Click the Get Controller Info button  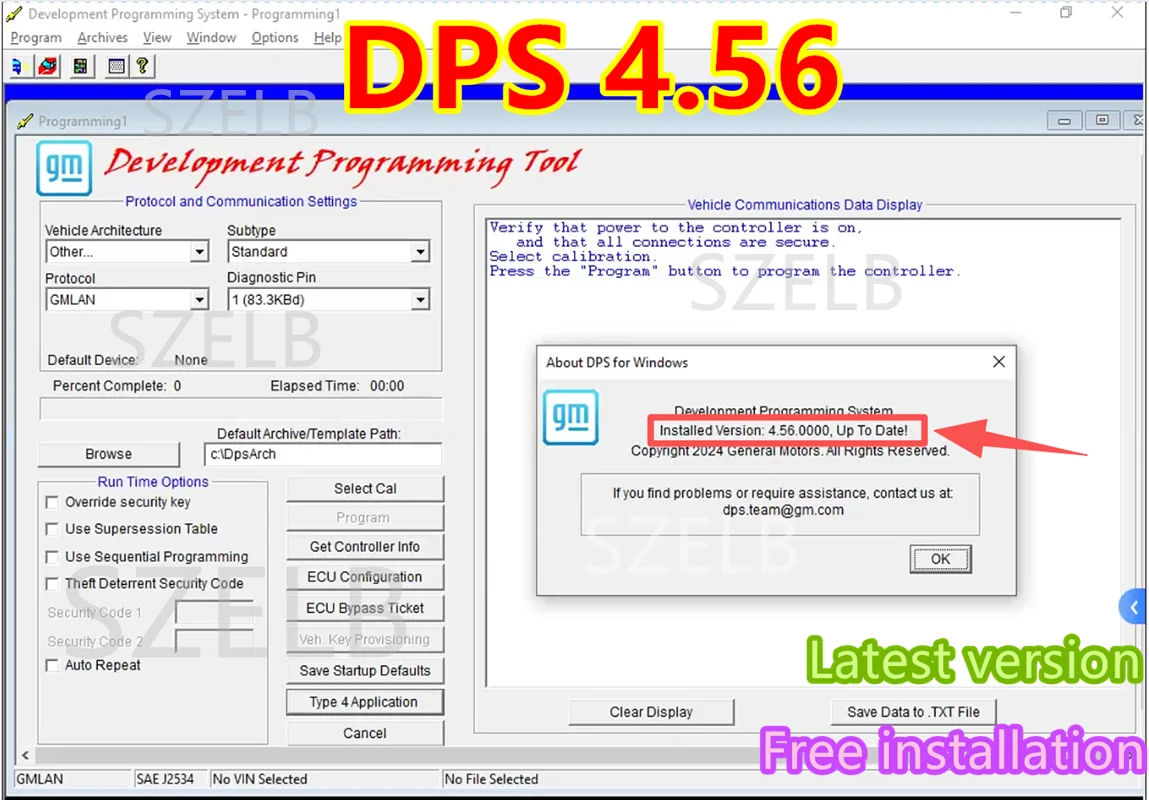pos(365,547)
